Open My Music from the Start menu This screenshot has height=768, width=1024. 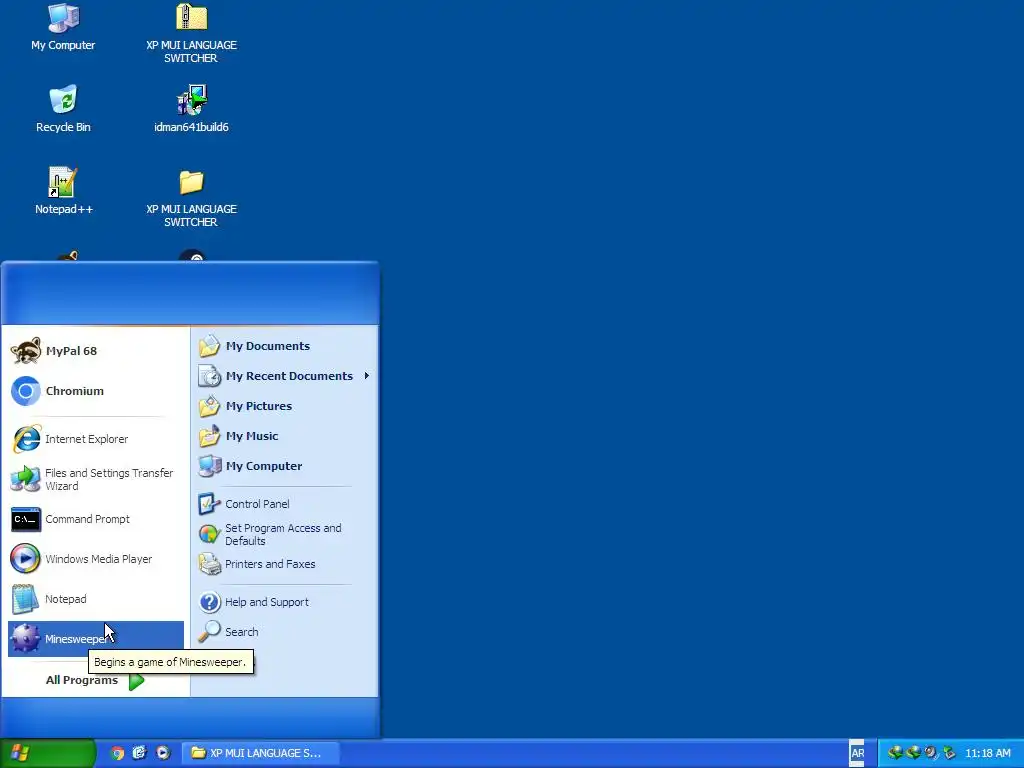tap(284, 436)
